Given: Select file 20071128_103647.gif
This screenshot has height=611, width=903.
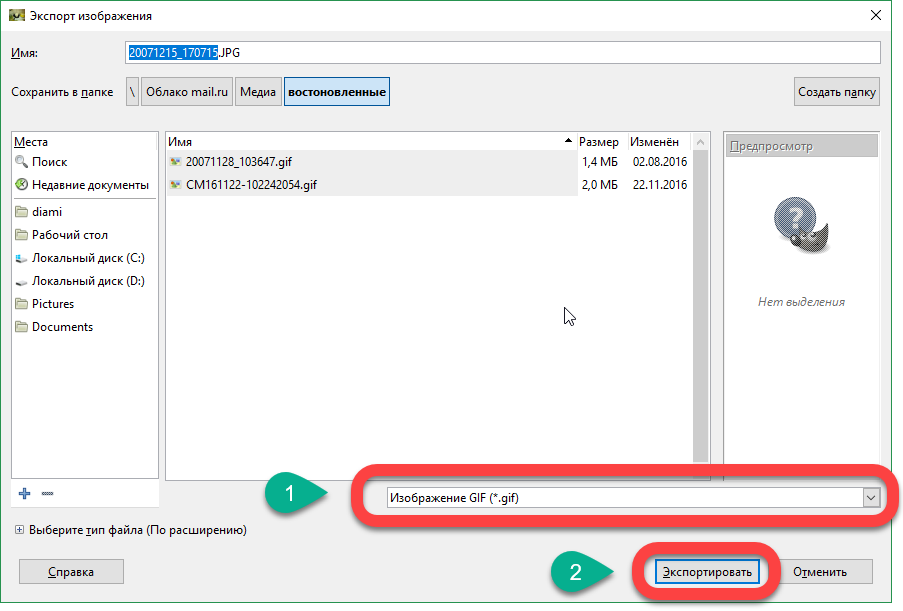Looking at the screenshot, I should pos(238,162).
